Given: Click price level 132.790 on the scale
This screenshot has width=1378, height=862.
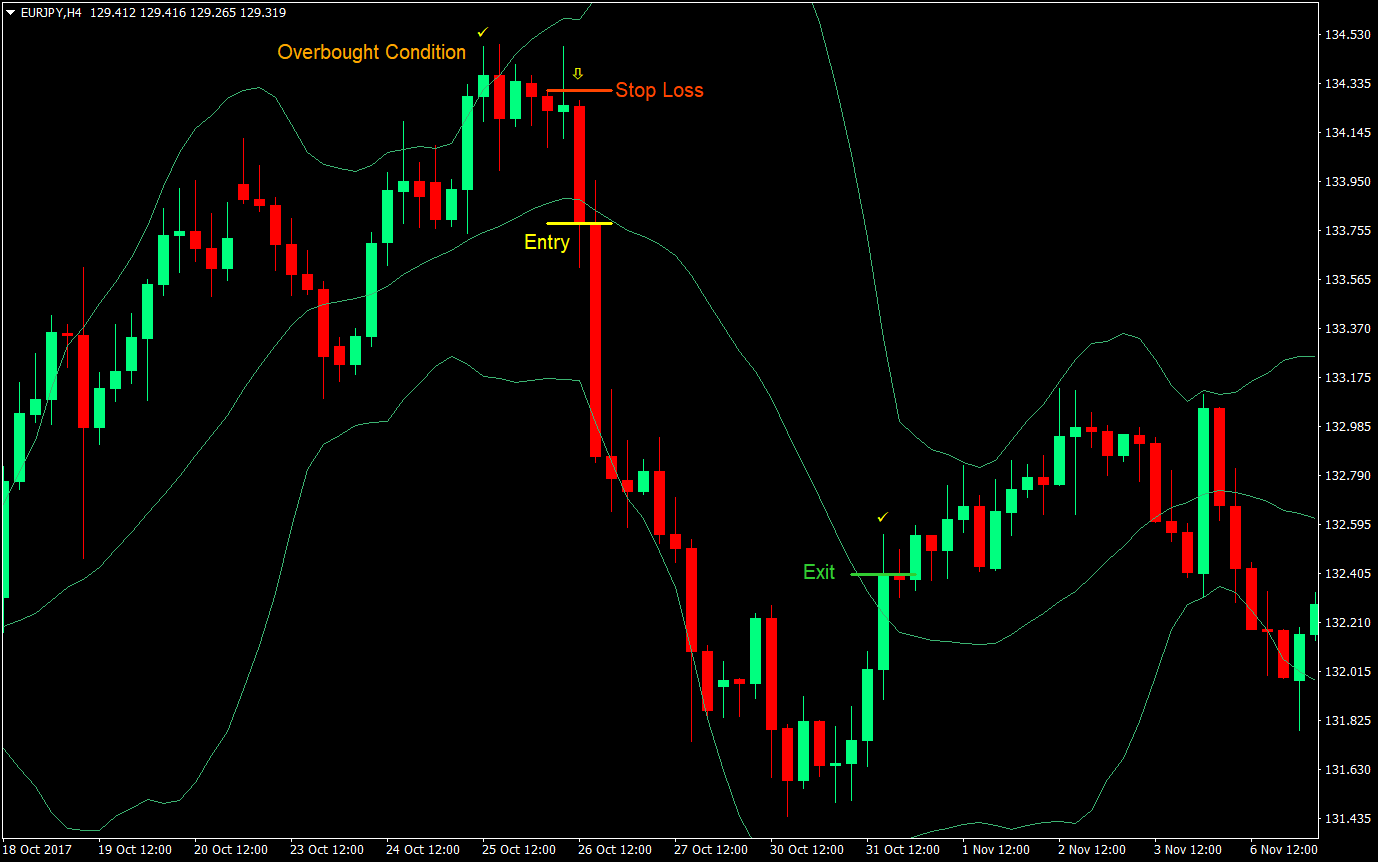Looking at the screenshot, I should pyautogui.click(x=1347, y=476).
